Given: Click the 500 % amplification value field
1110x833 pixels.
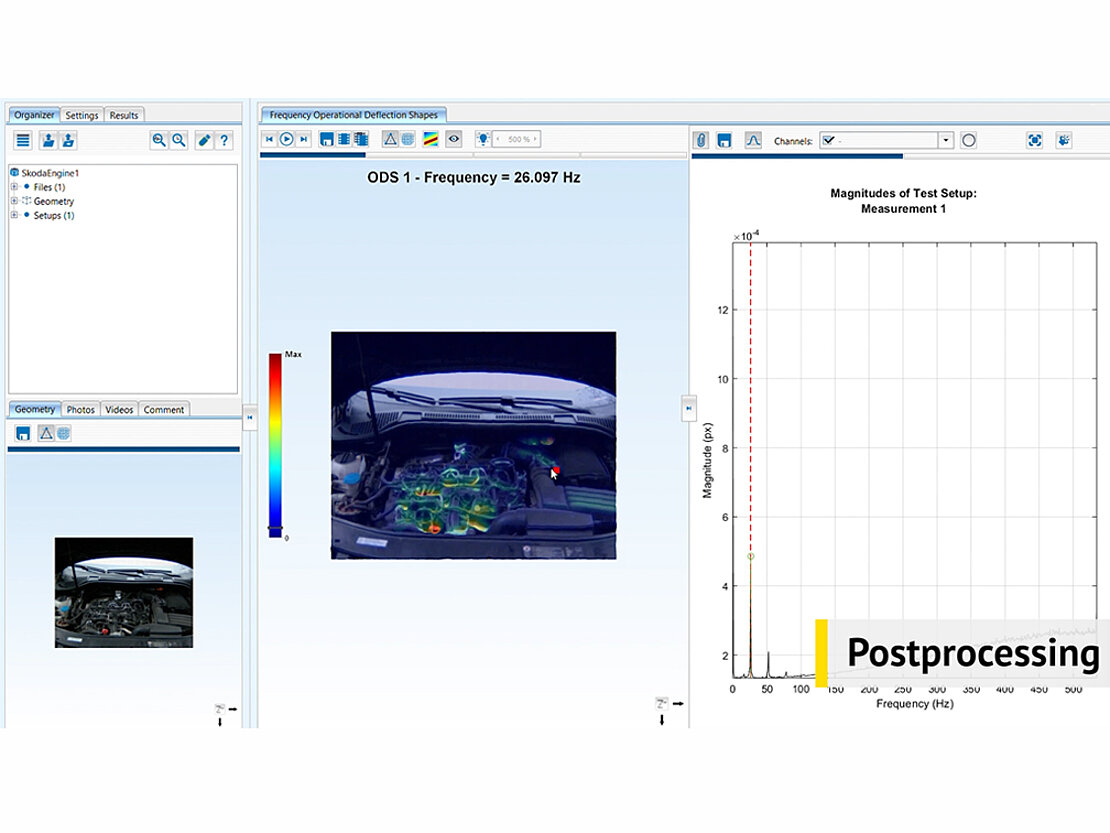Looking at the screenshot, I should (518, 139).
